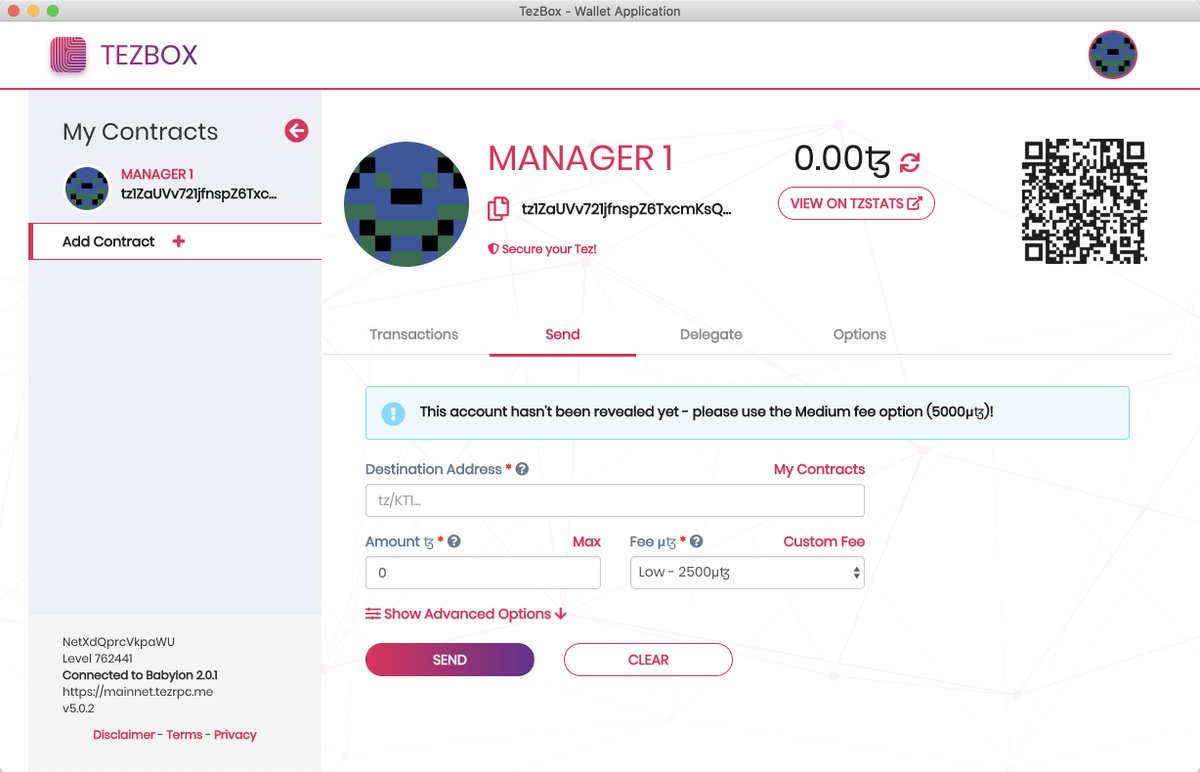The image size is (1200, 772).
Task: Switch to the Send tab
Action: click(562, 334)
